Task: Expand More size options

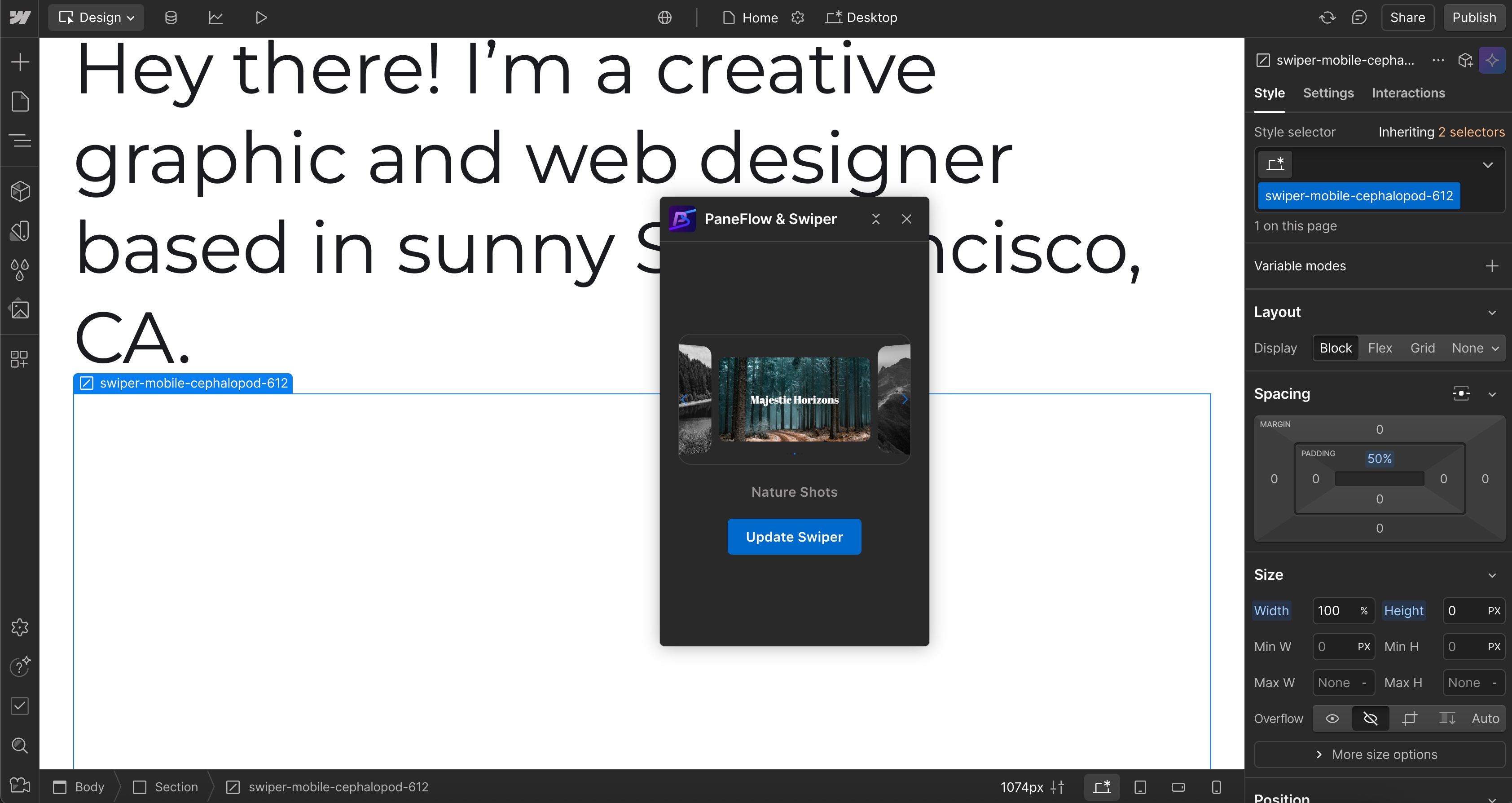Action: (1379, 754)
